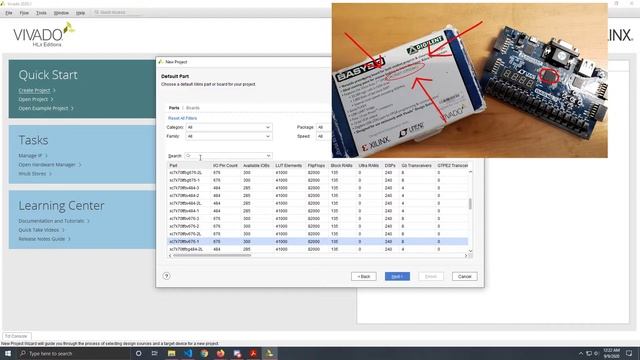This screenshot has height=360, width=640.
Task: Open the notification center icon
Action: click(x=629, y=353)
